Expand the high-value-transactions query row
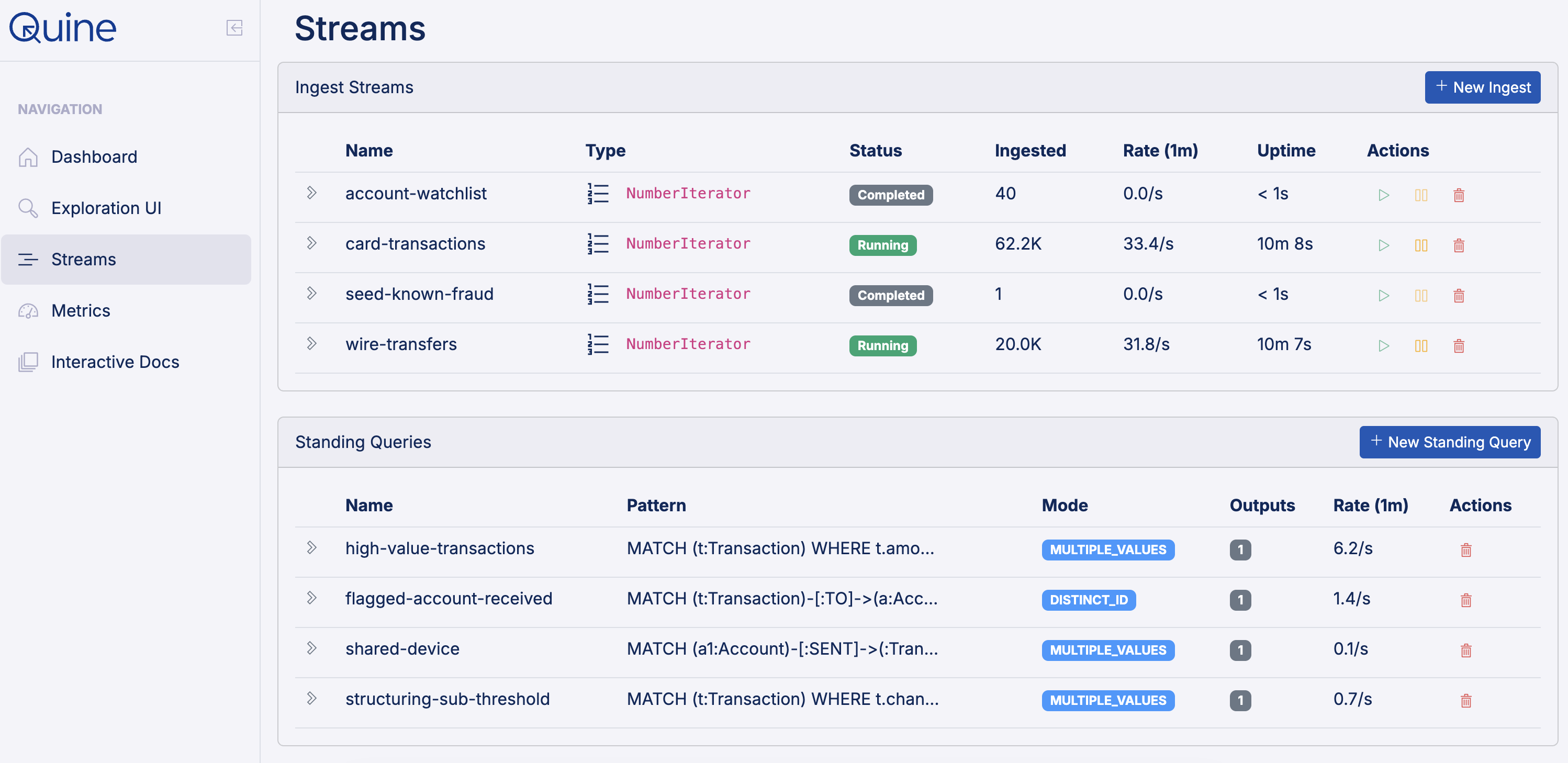This screenshot has height=763, width=1568. pos(311,547)
